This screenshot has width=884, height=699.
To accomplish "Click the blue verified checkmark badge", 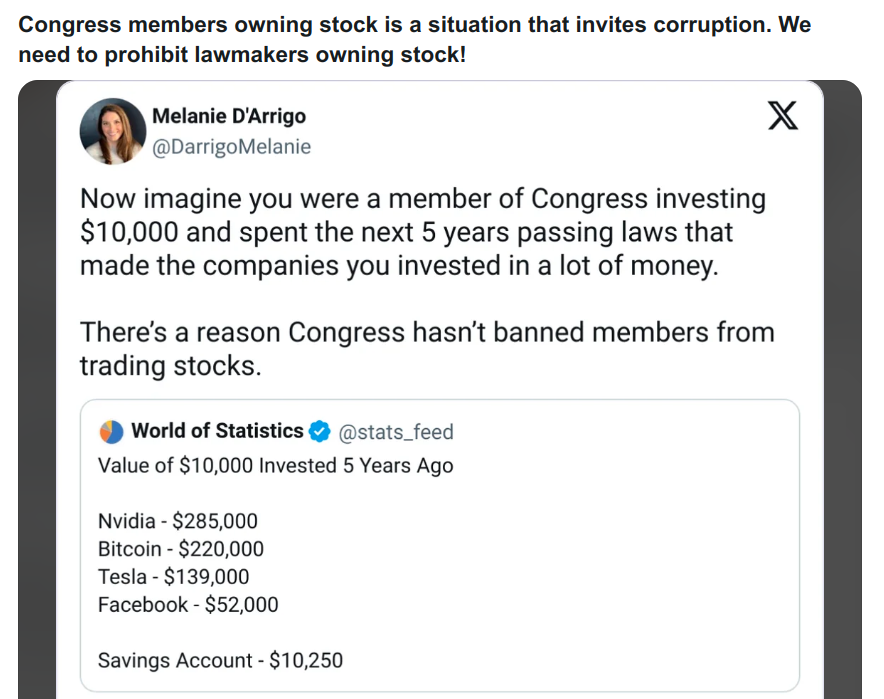I will click(319, 432).
